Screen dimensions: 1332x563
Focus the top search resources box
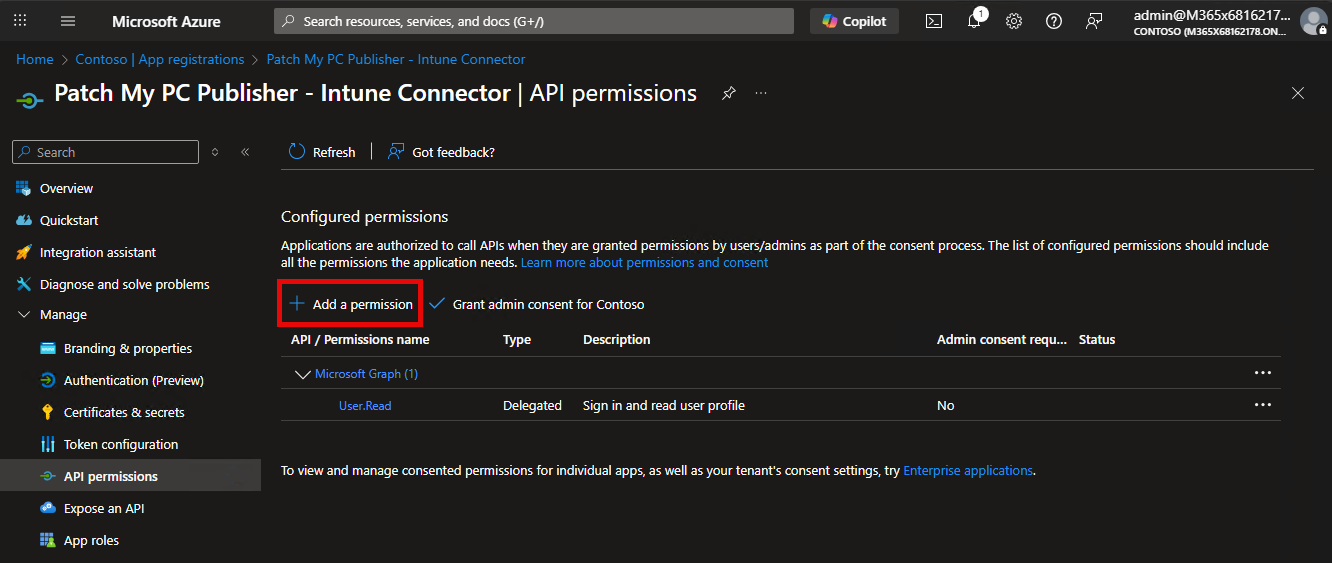coord(534,21)
